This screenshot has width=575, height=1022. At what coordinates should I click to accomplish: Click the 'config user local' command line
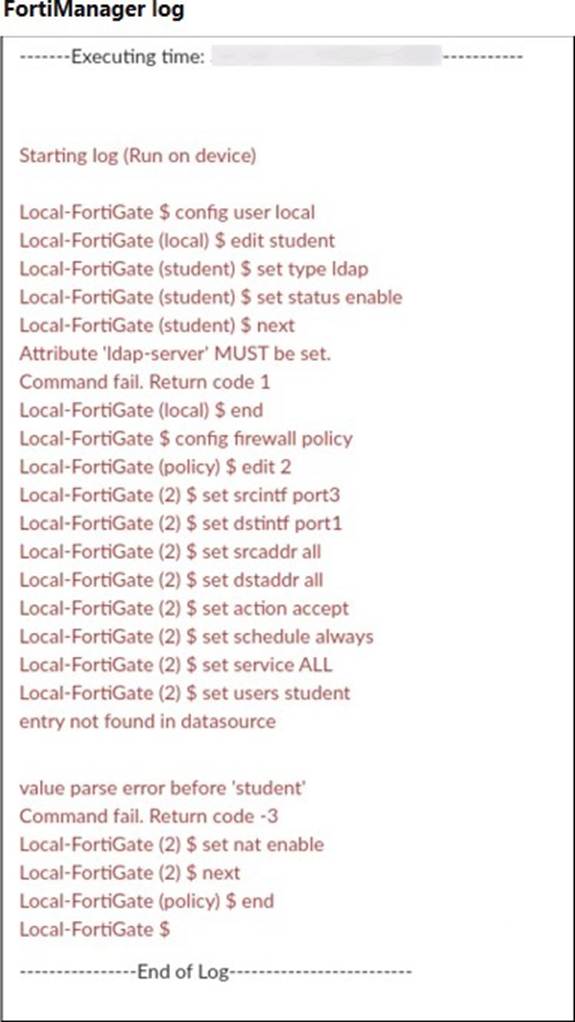[x=167, y=212]
